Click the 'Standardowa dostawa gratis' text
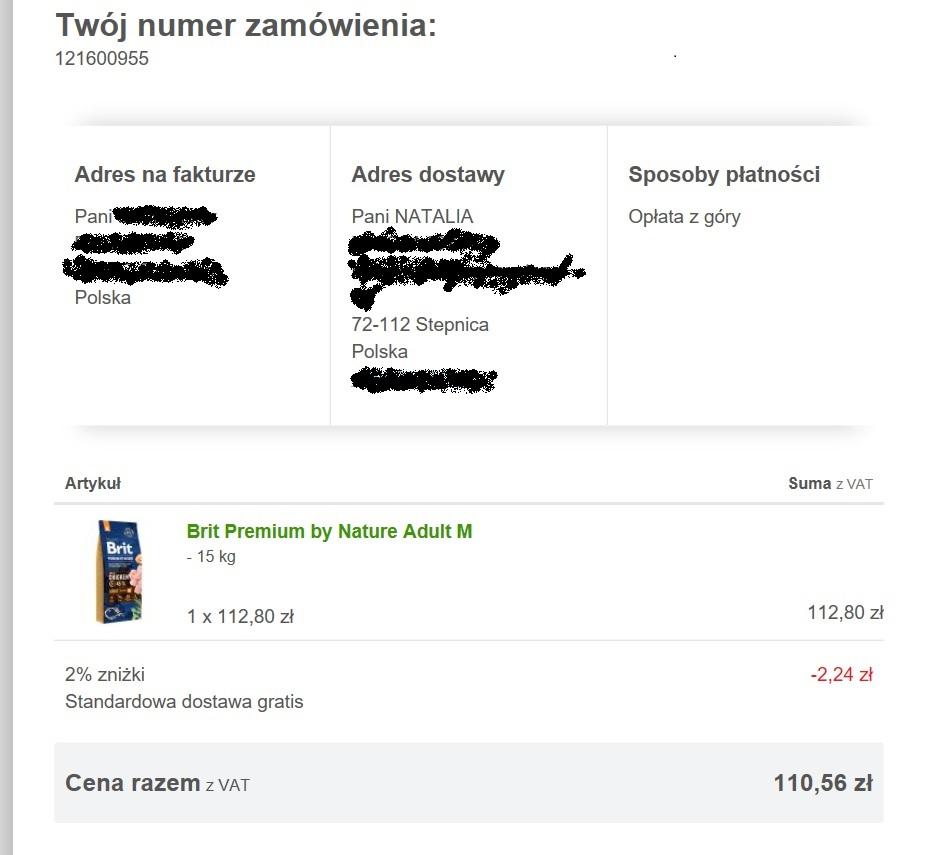This screenshot has width=927, height=855. coord(184,702)
